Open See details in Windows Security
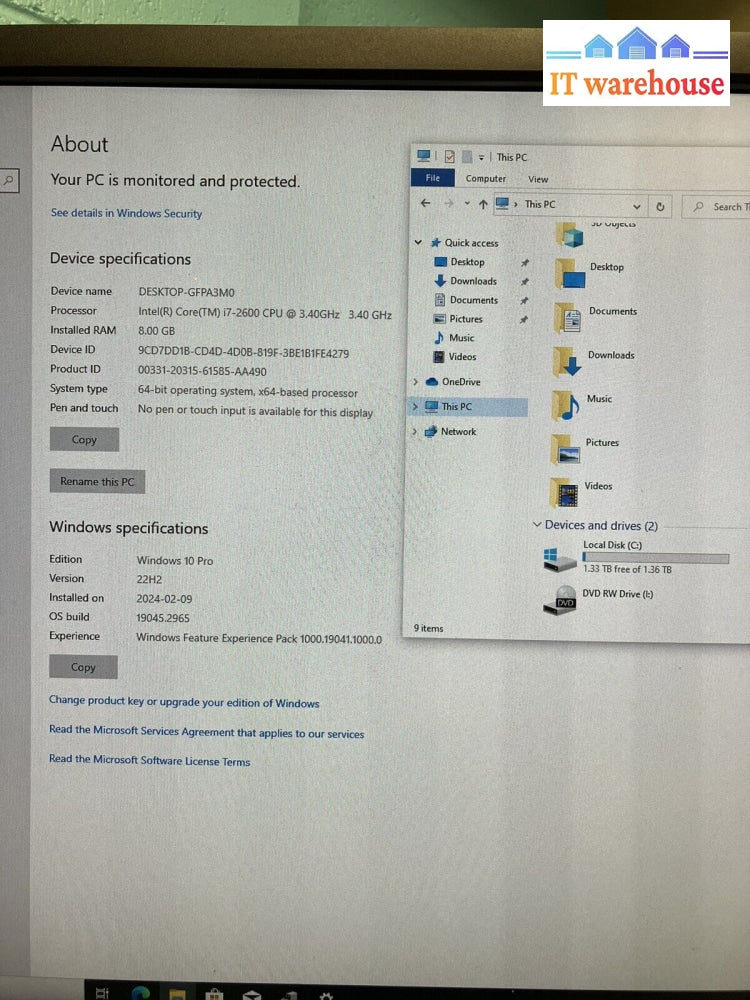 click(x=126, y=213)
